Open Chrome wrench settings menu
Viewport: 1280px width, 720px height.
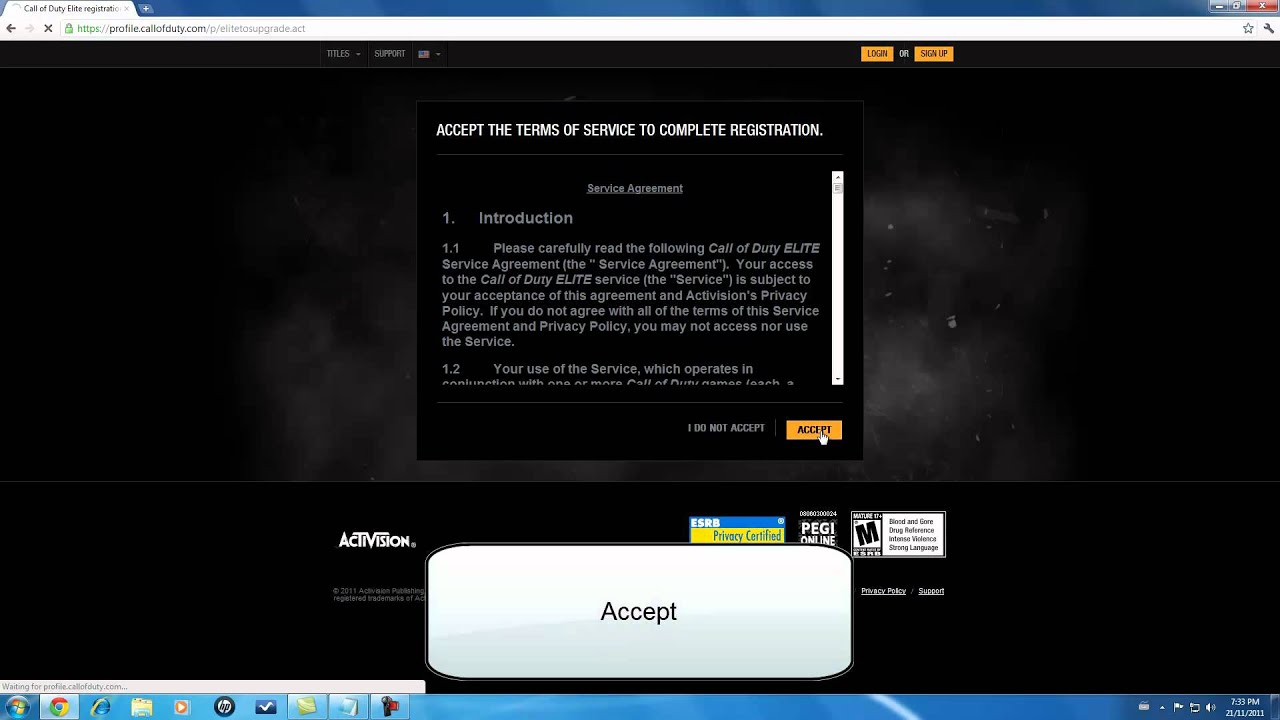[x=1269, y=28]
